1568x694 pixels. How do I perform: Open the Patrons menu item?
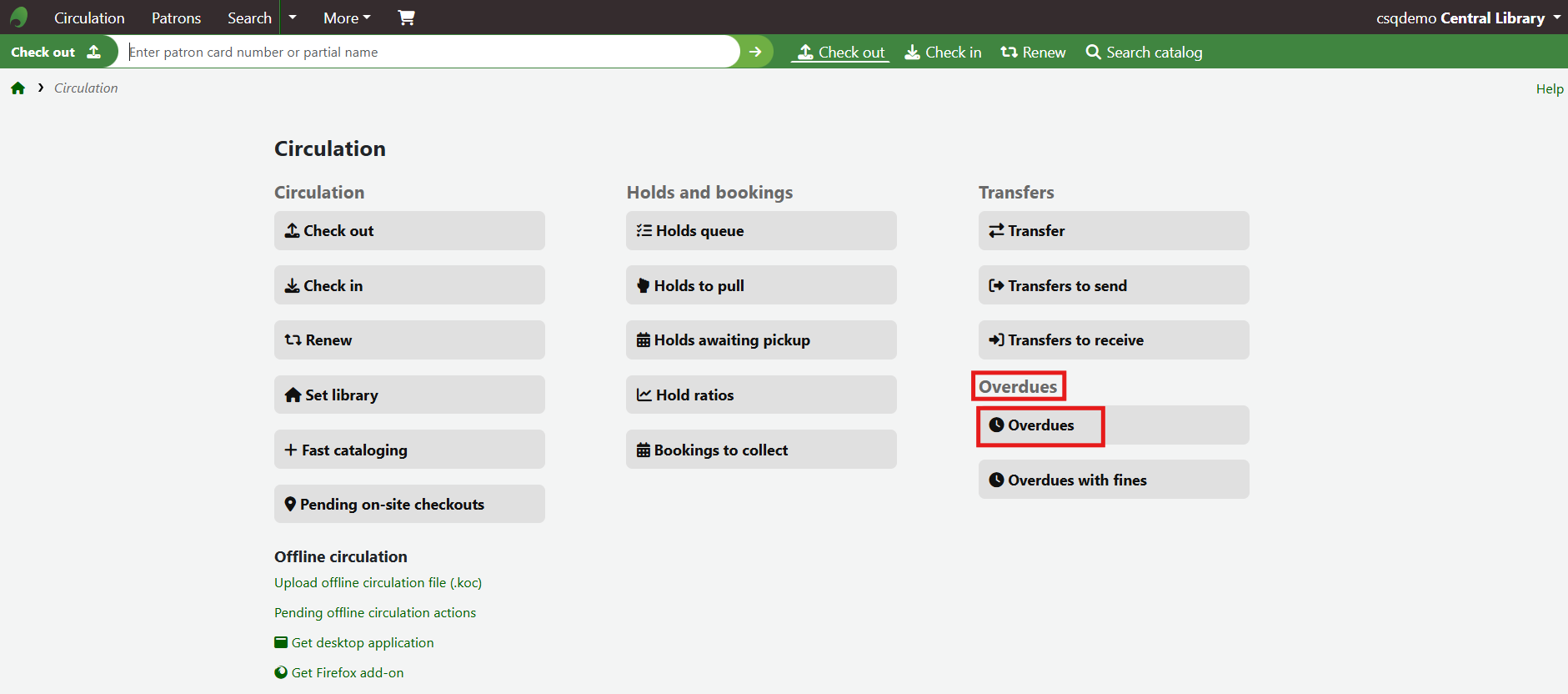[x=176, y=18]
